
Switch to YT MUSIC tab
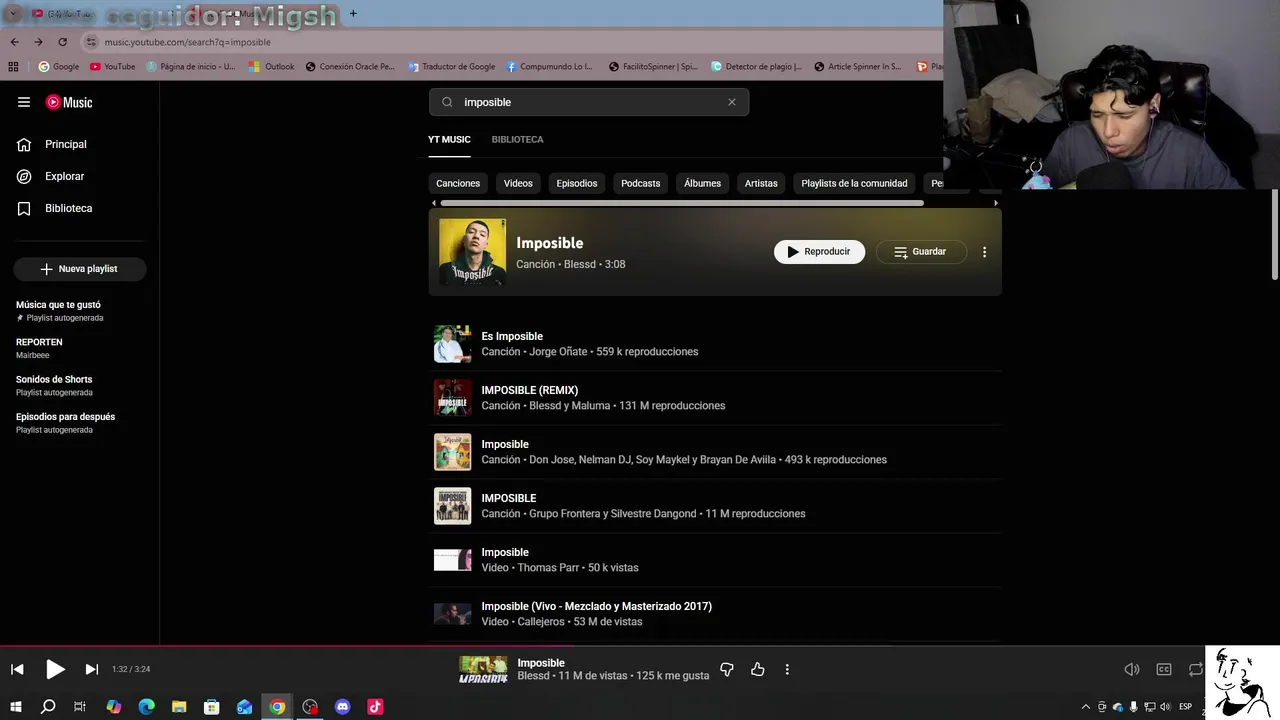449,139
